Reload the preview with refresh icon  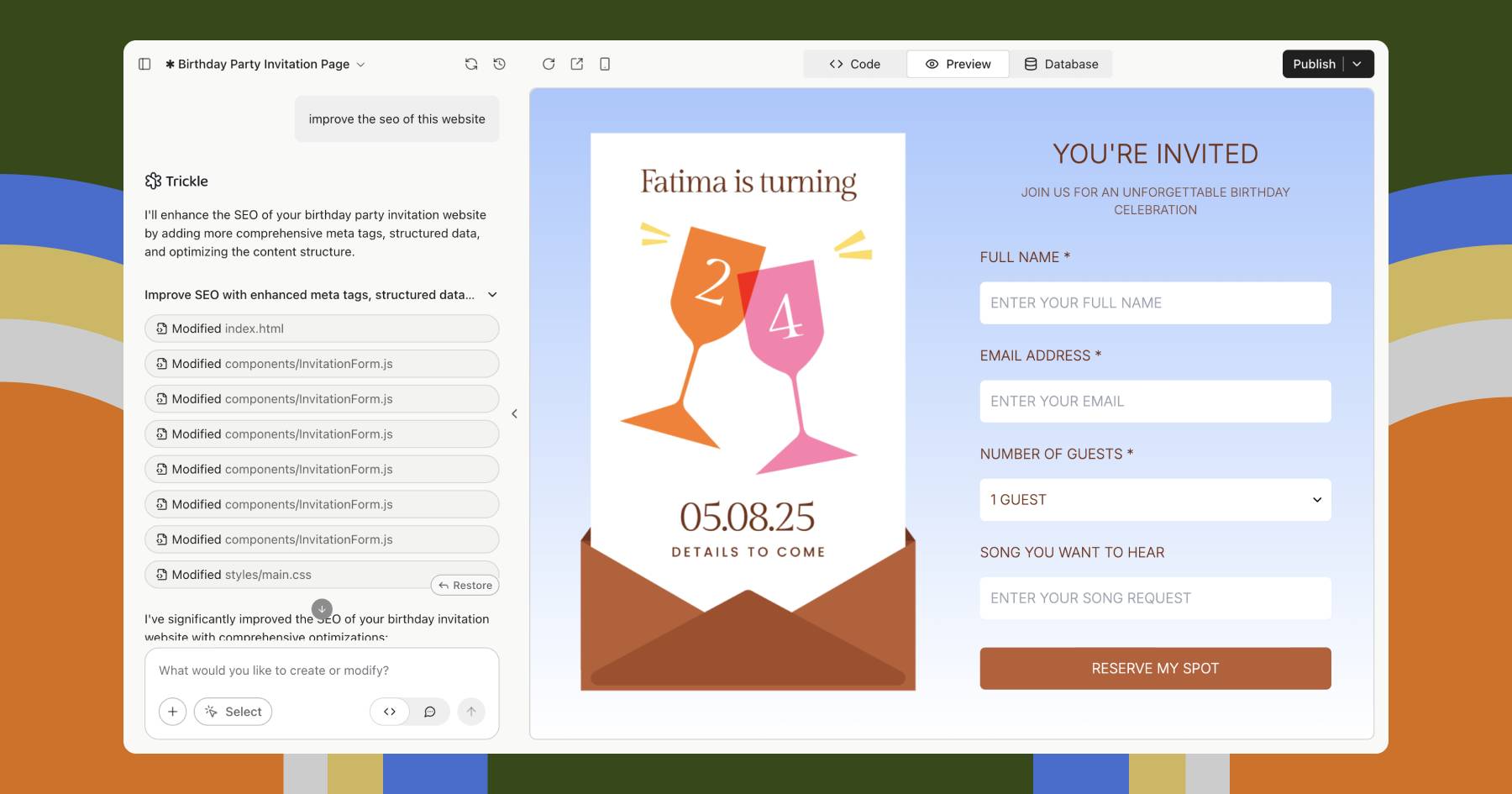(x=549, y=64)
